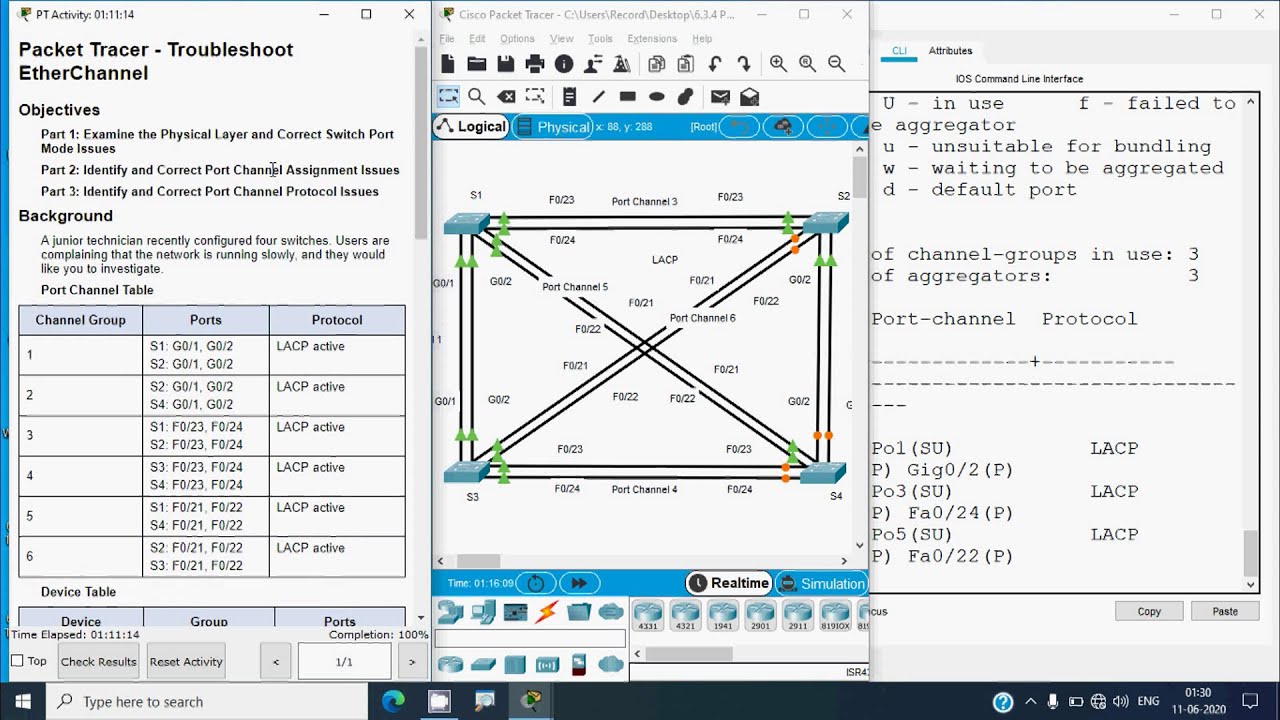
Task: Pick the 2911 router device
Action: point(797,615)
